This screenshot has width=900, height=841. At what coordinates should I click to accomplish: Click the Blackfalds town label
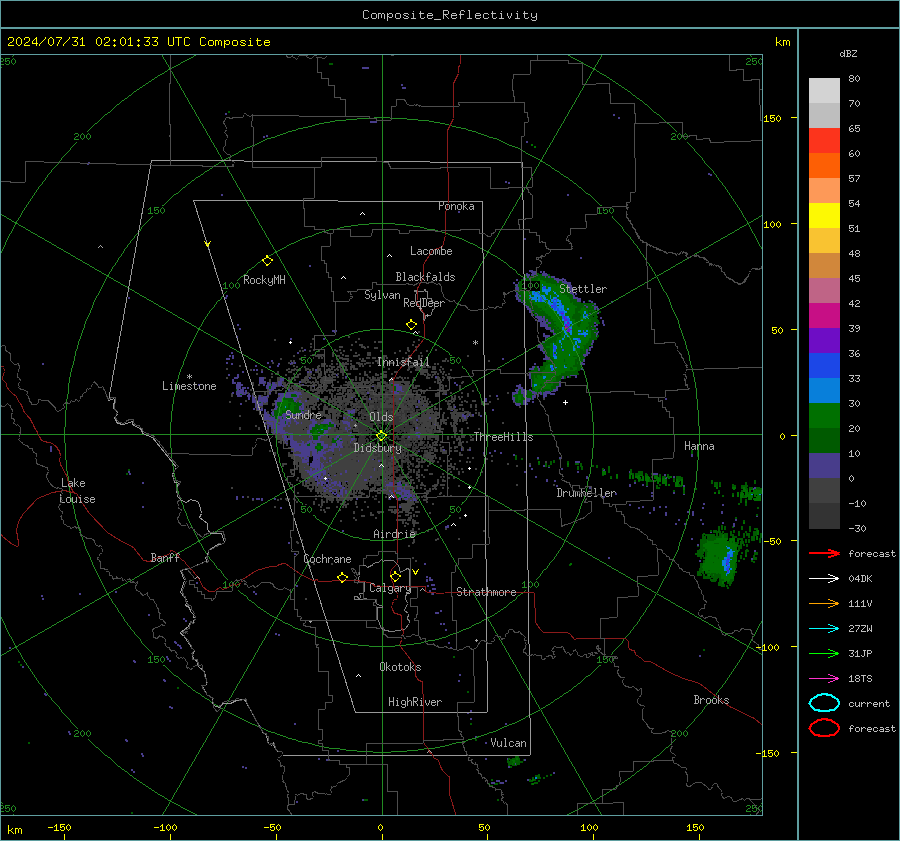425,277
